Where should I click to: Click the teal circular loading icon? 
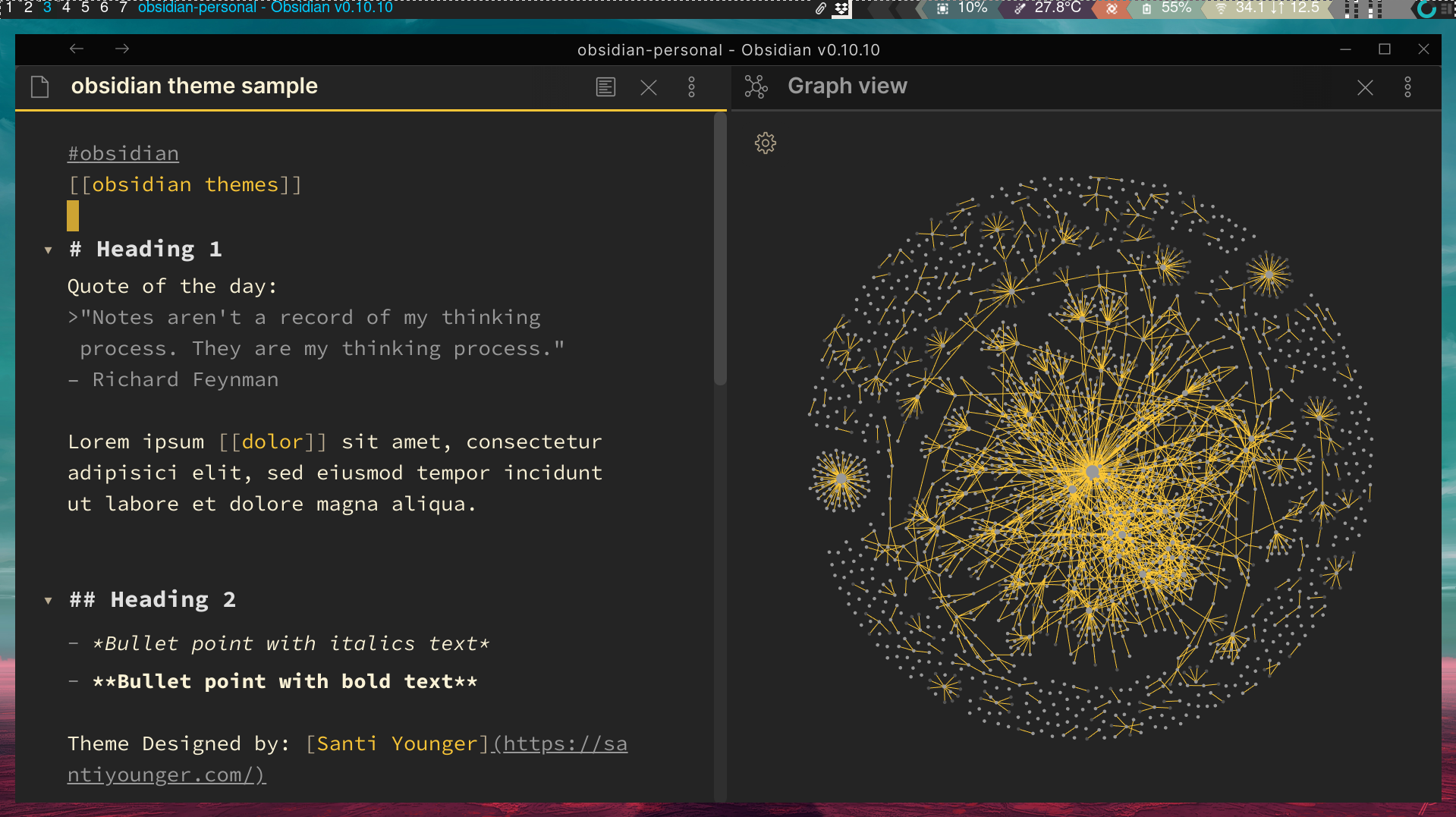click(1426, 8)
